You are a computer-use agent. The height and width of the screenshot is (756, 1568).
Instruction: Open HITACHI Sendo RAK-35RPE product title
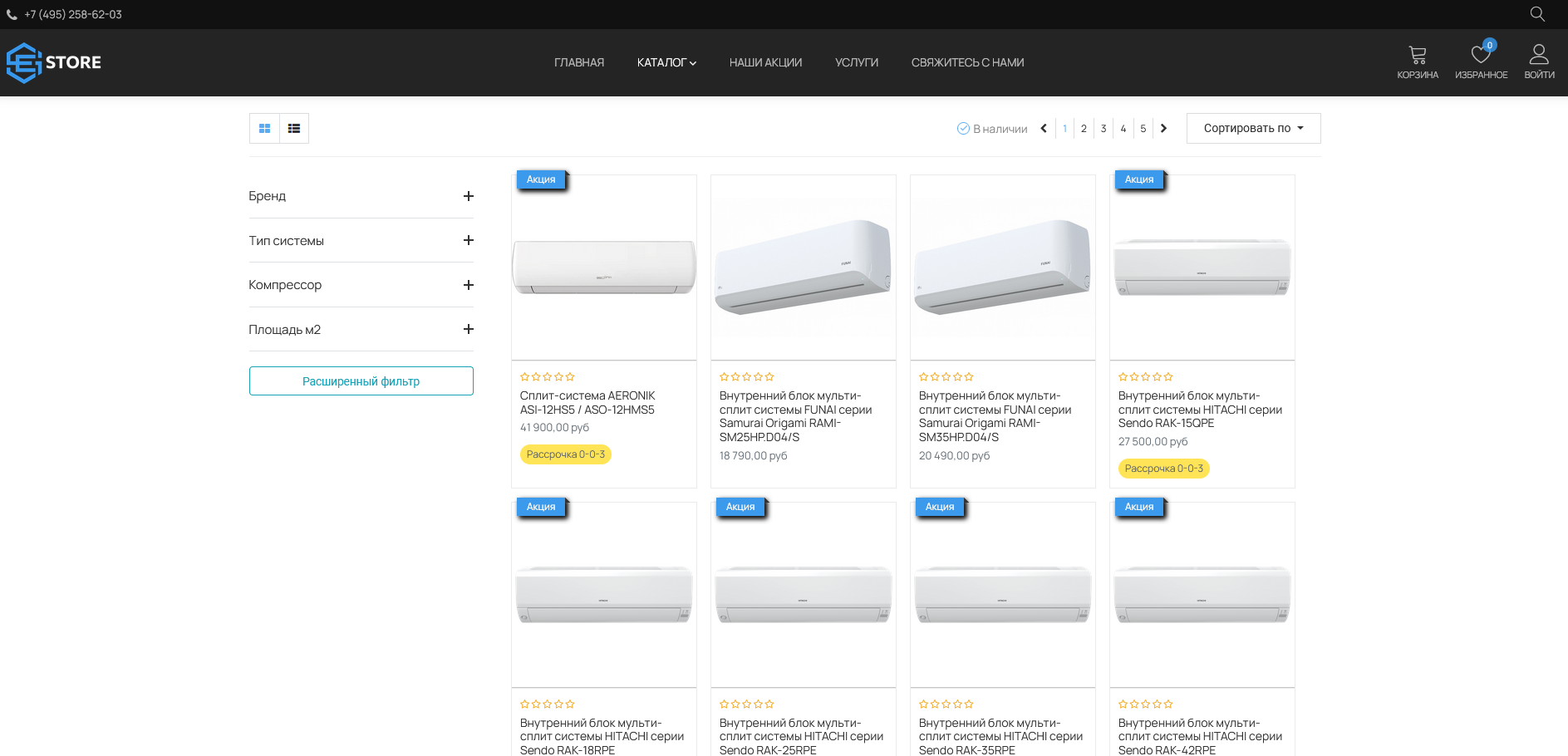point(1000,737)
